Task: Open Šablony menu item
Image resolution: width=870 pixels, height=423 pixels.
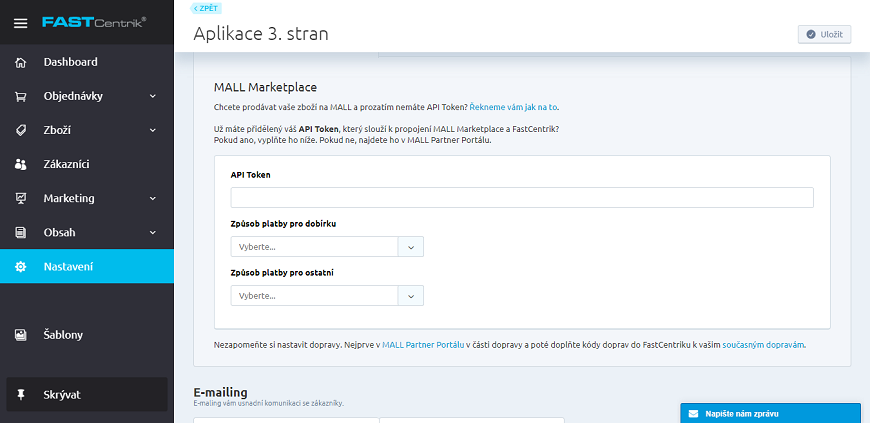Action: click(87, 335)
